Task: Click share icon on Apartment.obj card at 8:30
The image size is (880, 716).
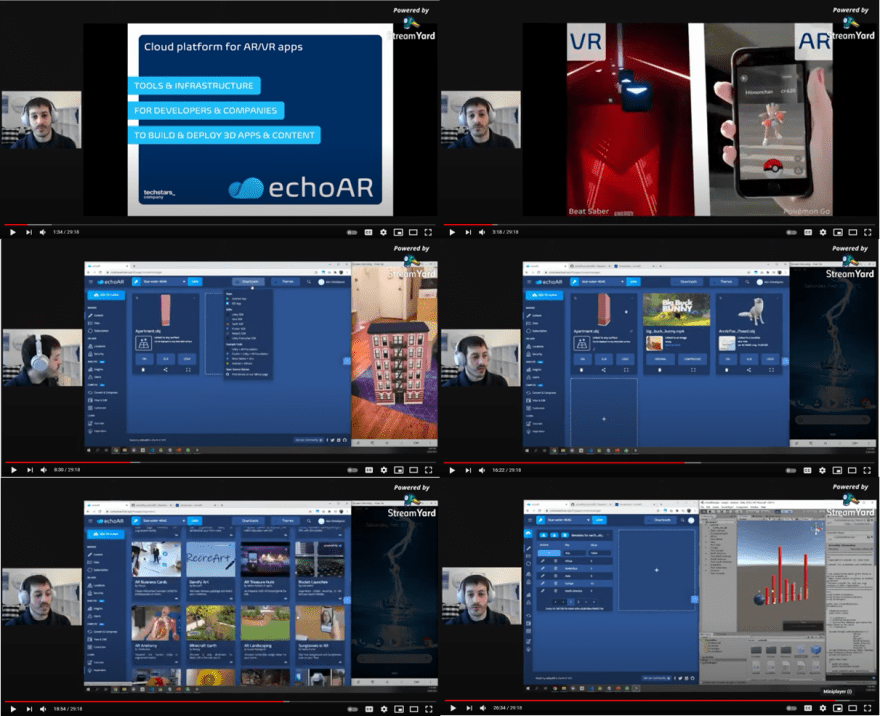Action: (x=165, y=370)
